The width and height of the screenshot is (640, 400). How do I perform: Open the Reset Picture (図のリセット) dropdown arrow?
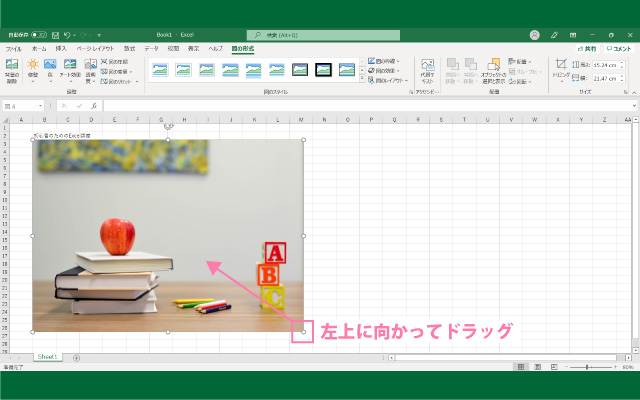point(137,81)
